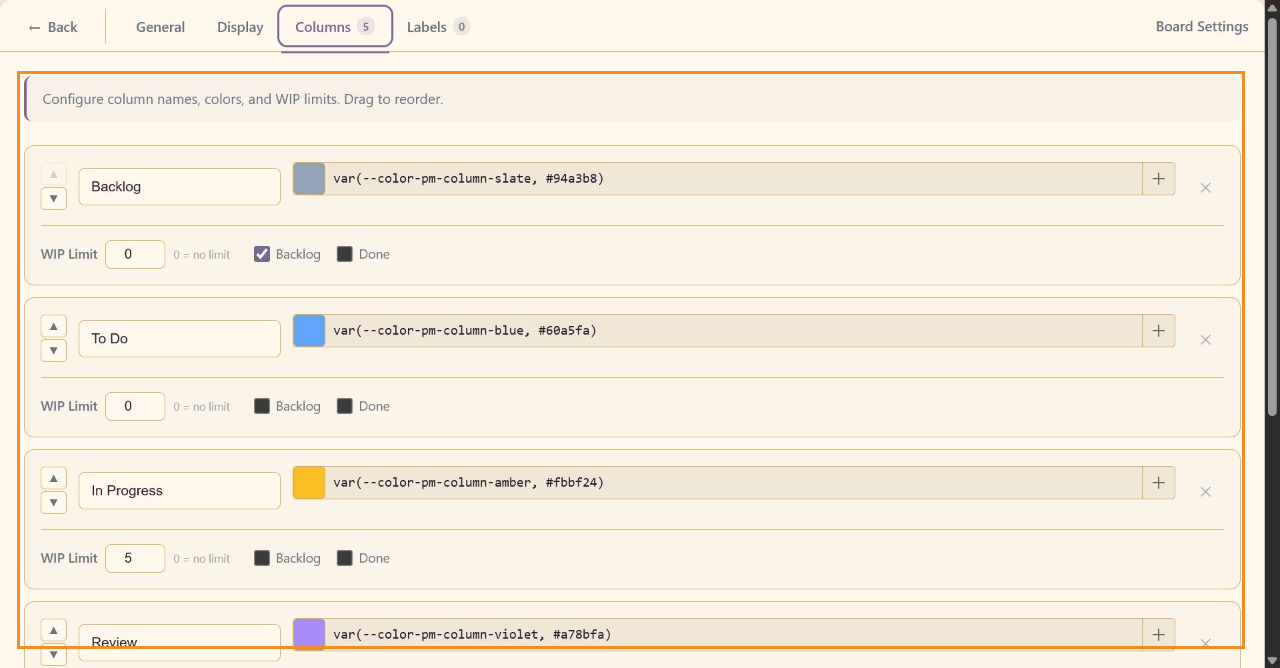
Task: Edit the amber color value text for In Progress
Action: tap(734, 483)
